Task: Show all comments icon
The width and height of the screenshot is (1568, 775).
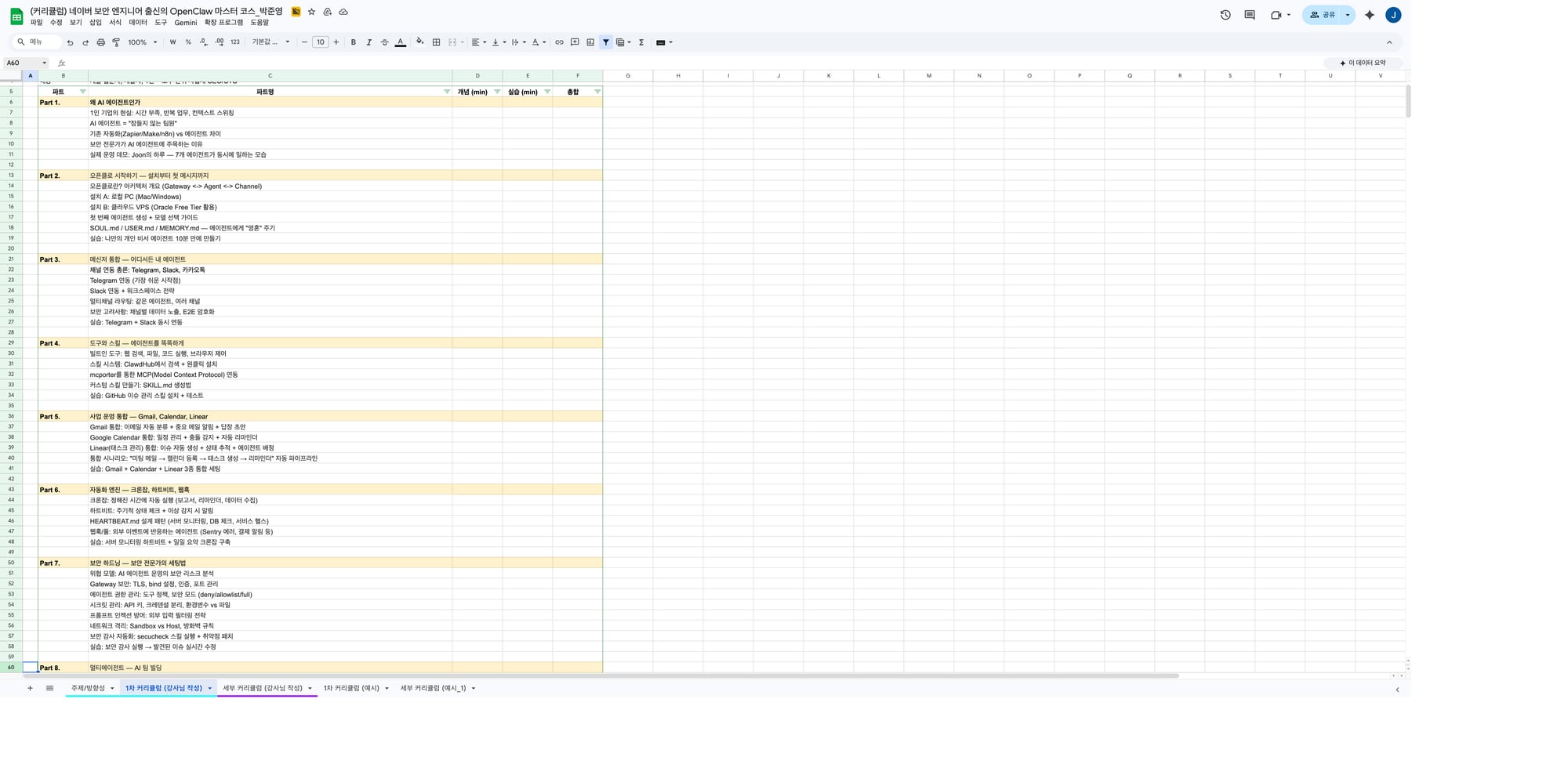Action: [x=1250, y=15]
